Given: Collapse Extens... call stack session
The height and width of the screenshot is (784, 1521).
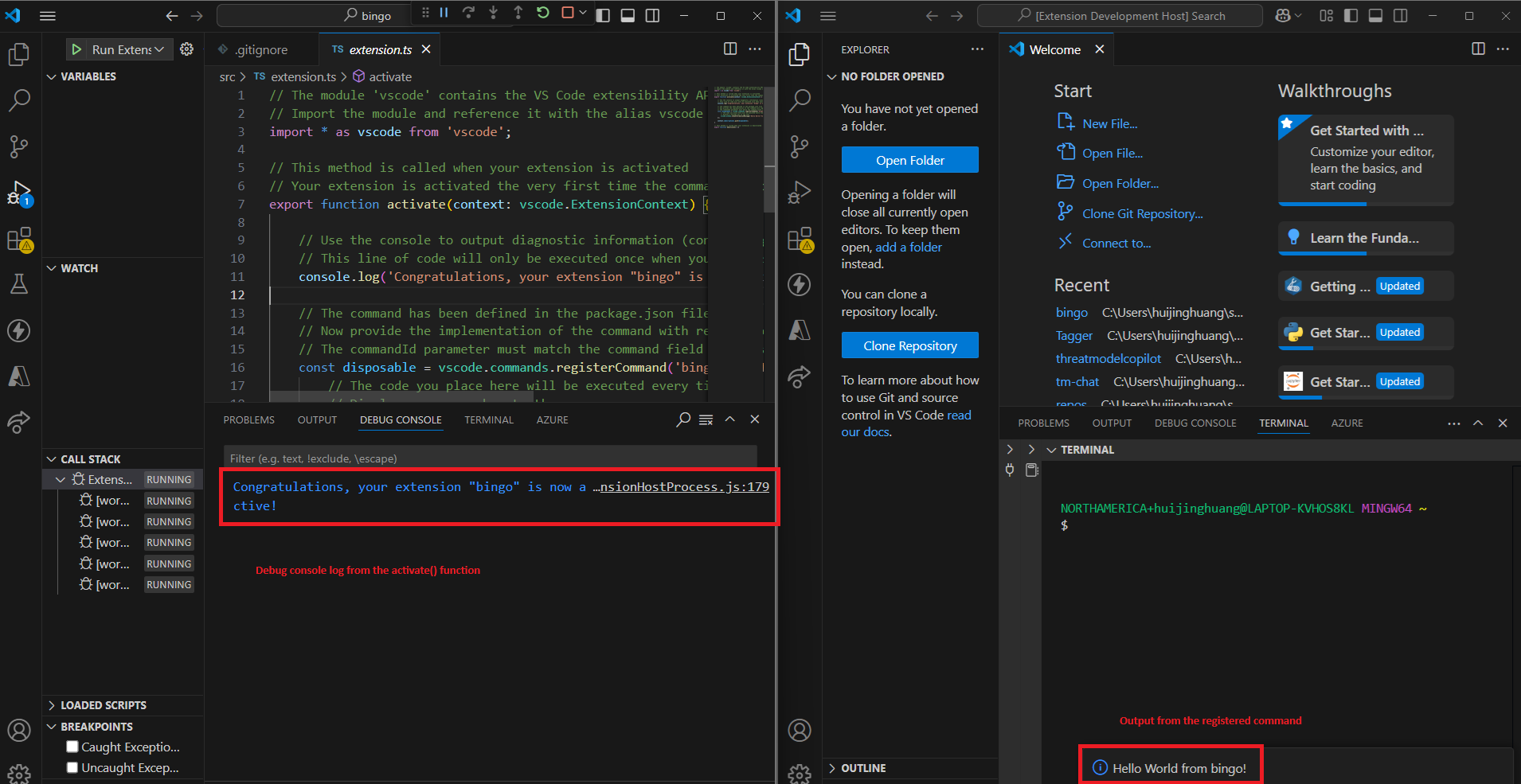Looking at the screenshot, I should 61,479.
